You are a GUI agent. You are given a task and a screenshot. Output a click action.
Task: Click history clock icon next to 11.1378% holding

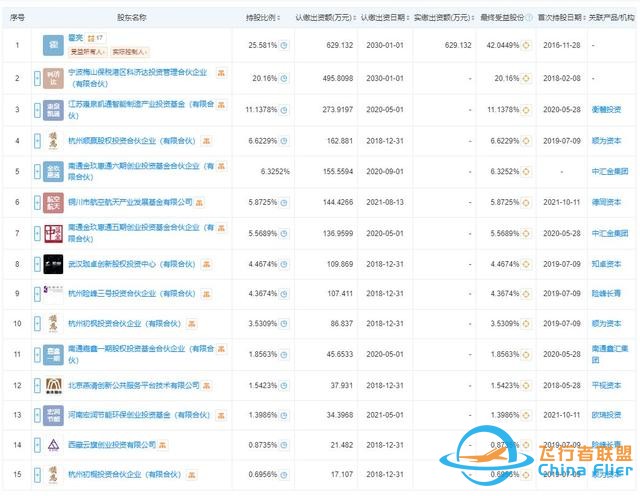[284, 110]
